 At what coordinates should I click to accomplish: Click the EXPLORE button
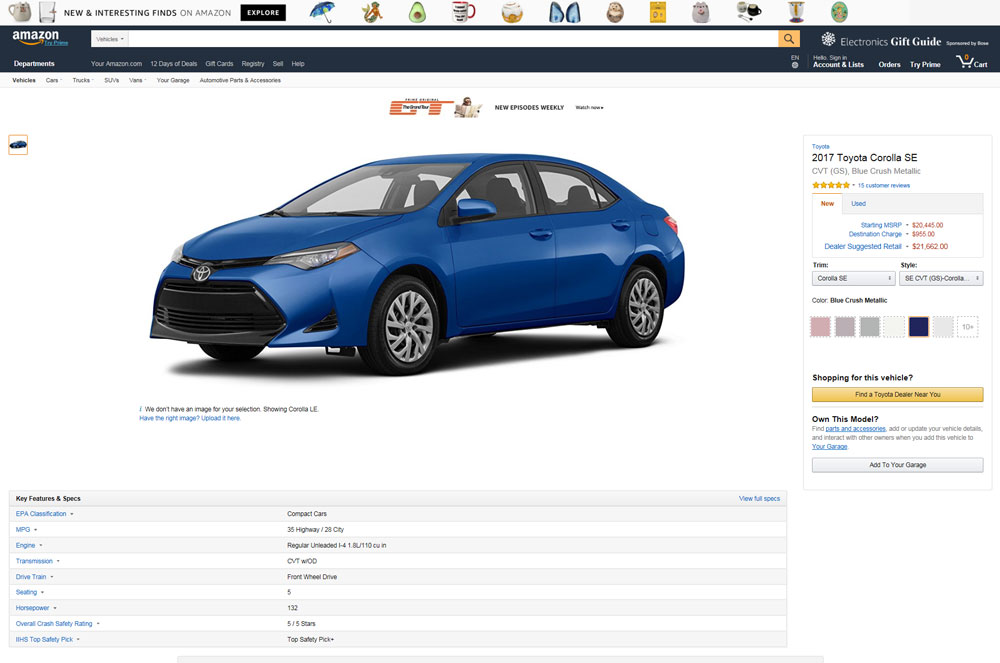coord(263,12)
